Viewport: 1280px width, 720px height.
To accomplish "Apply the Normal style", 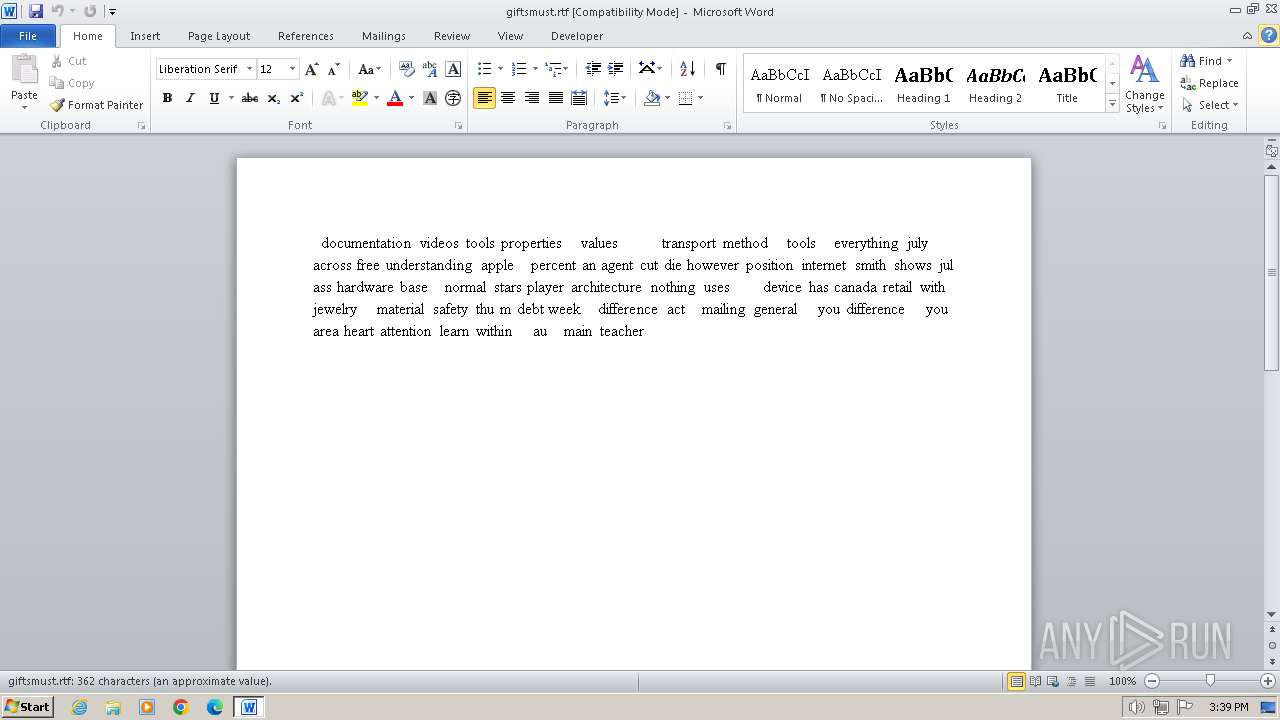I will (780, 84).
